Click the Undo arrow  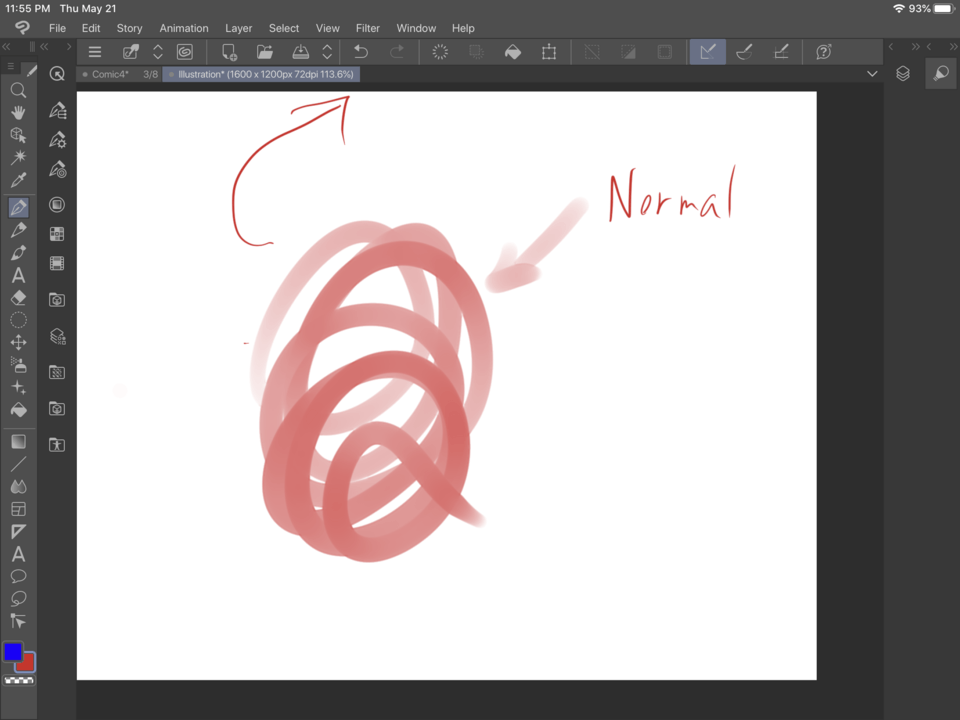(361, 52)
